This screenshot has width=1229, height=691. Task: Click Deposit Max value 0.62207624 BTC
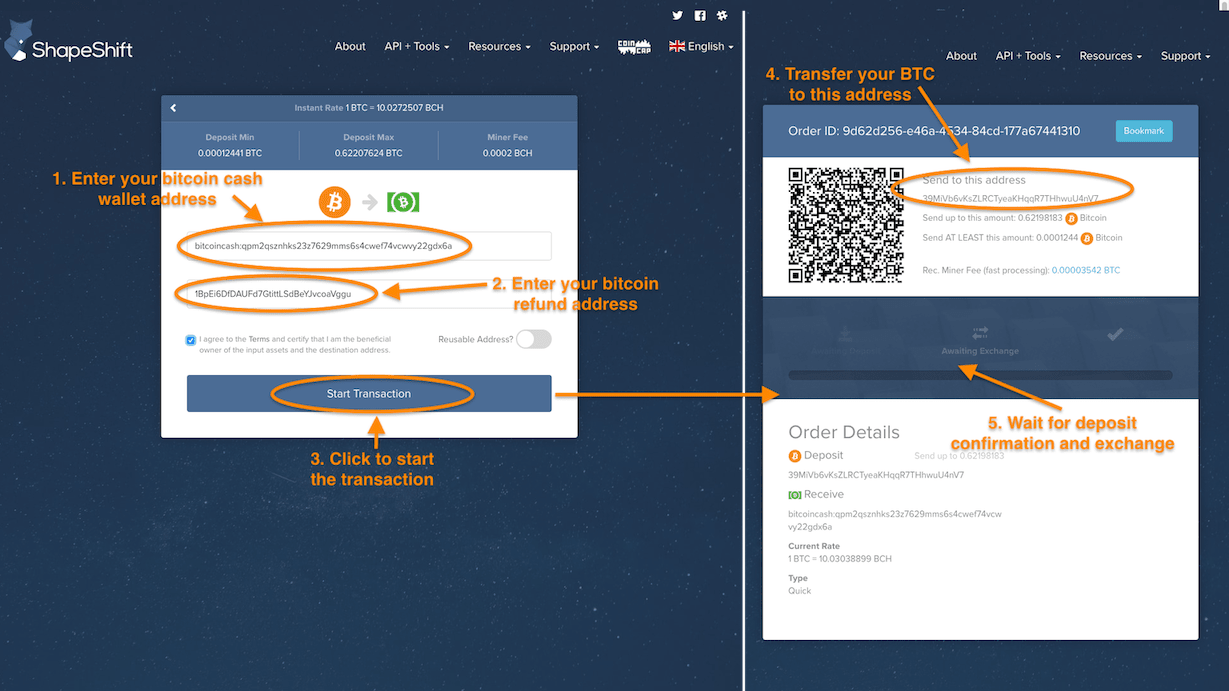(x=369, y=153)
